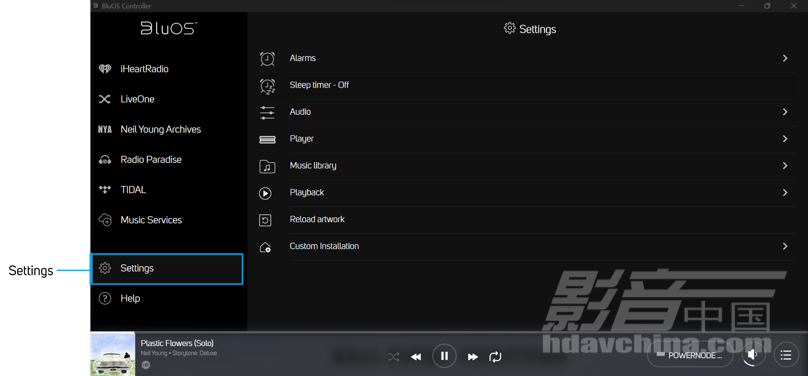Click the Music Services cloud icon
This screenshot has width=808, height=376.
(x=105, y=220)
